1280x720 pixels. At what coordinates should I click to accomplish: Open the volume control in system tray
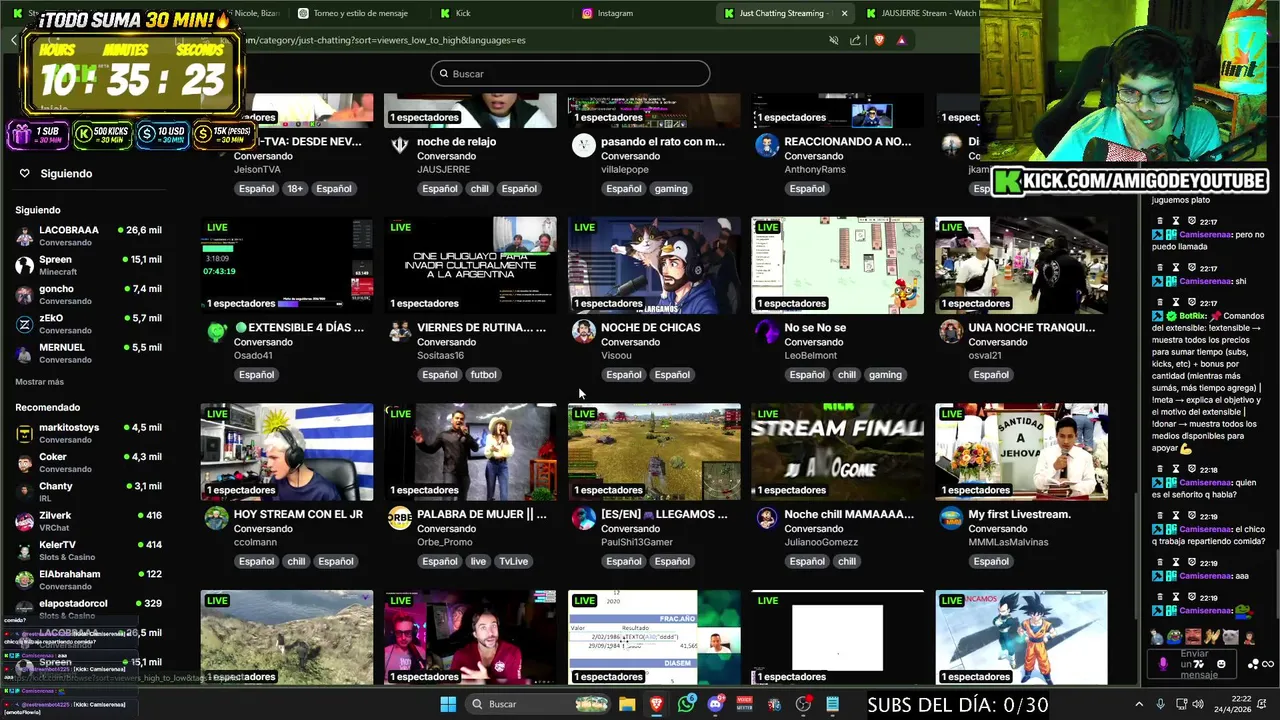click(1199, 704)
